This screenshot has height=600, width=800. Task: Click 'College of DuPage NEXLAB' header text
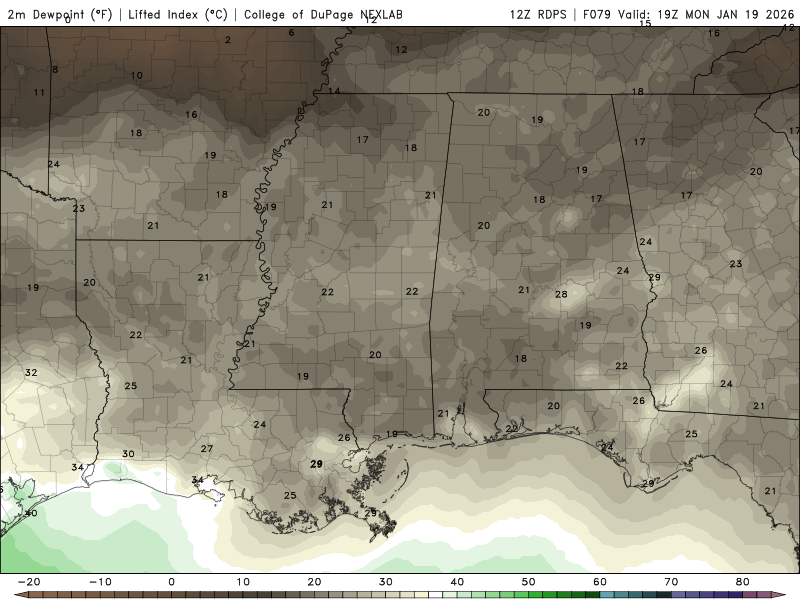tap(323, 14)
